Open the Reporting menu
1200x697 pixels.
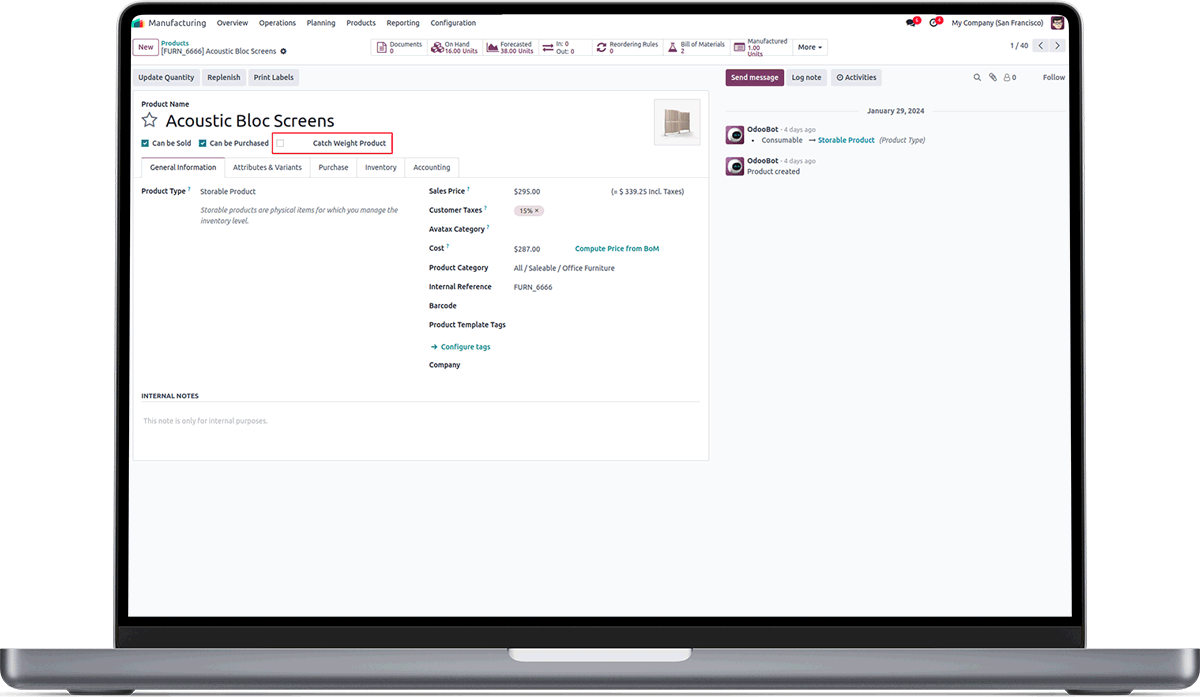[x=403, y=22]
